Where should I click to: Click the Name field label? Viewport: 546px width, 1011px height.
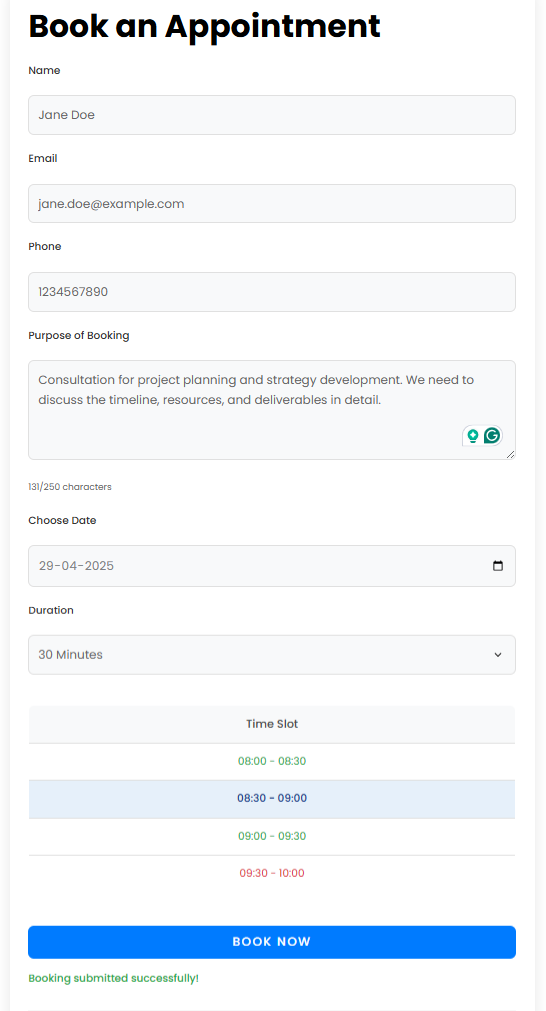click(44, 70)
